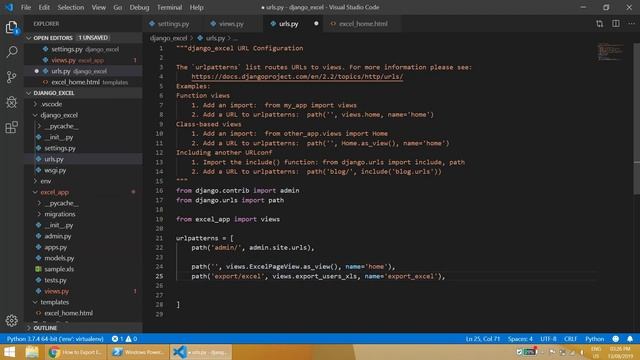
Task: Open wsgi.py in django_excel folder
Action: (x=83, y=170)
